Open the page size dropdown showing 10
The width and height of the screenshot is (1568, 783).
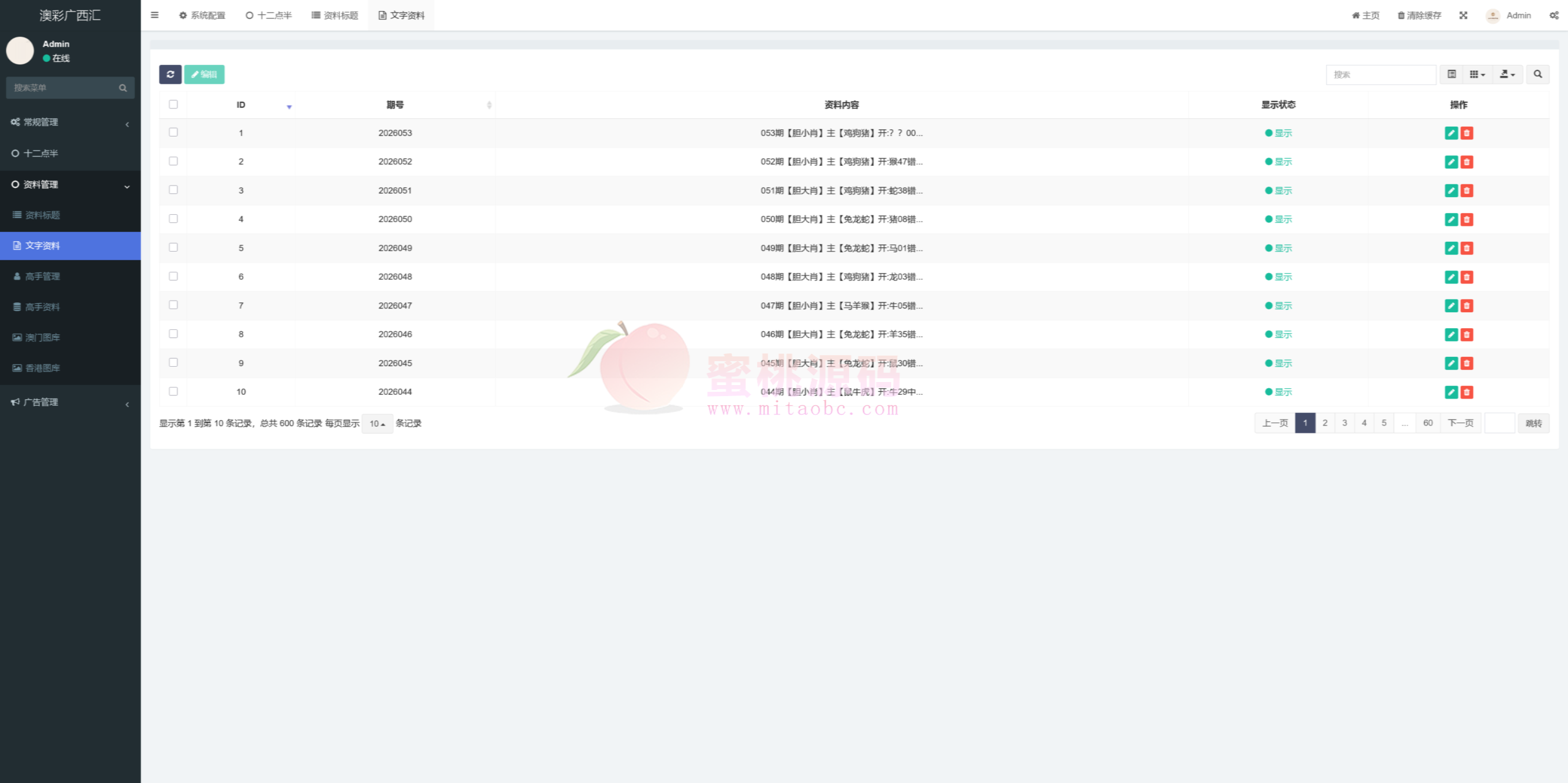coord(377,424)
